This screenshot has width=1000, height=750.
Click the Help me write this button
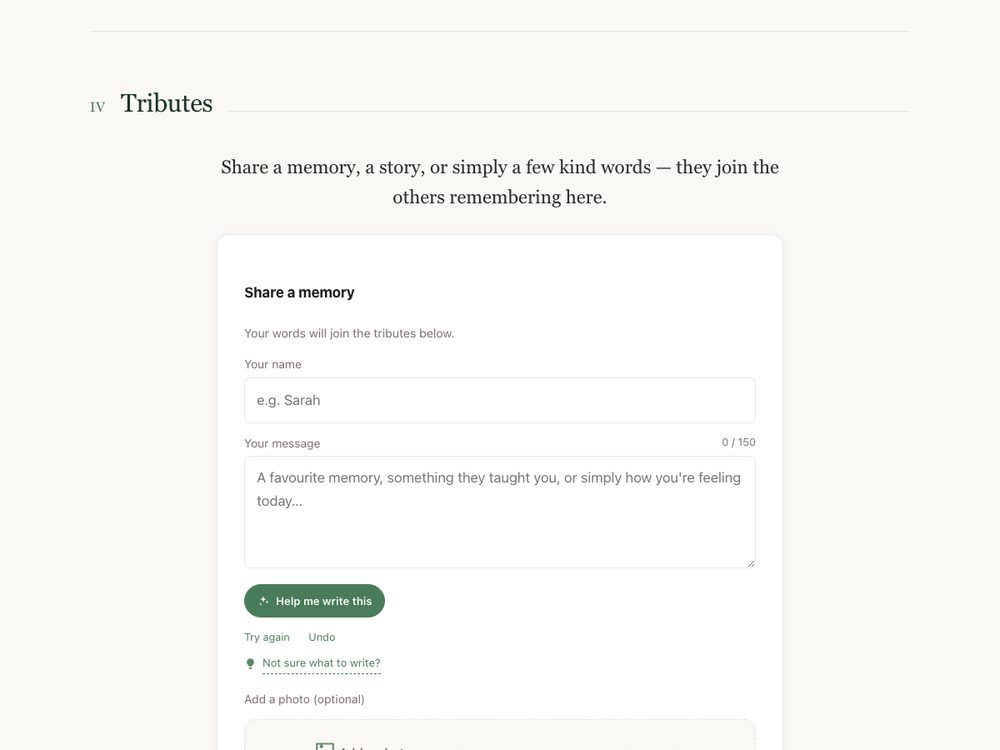coord(314,601)
